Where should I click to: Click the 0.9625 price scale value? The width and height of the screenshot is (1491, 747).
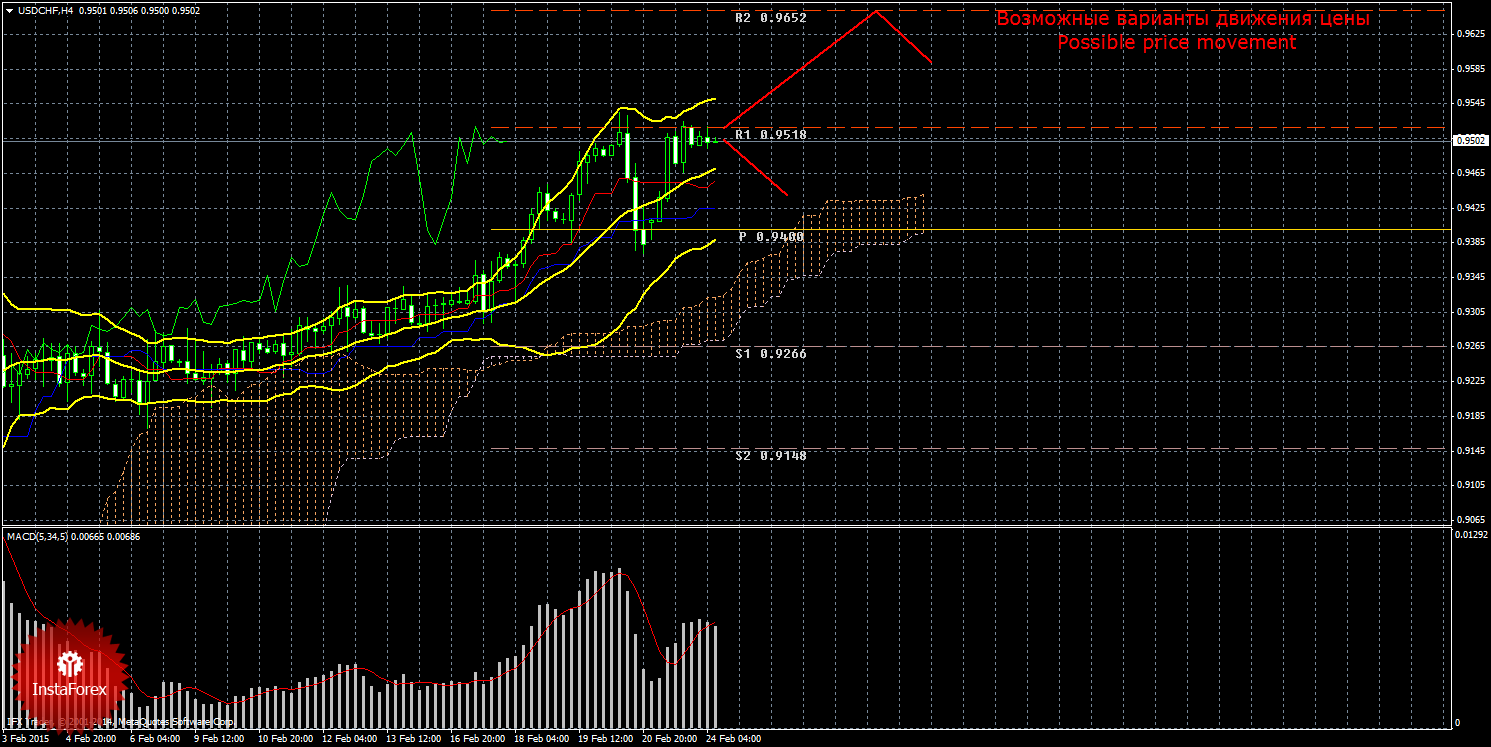click(1469, 34)
